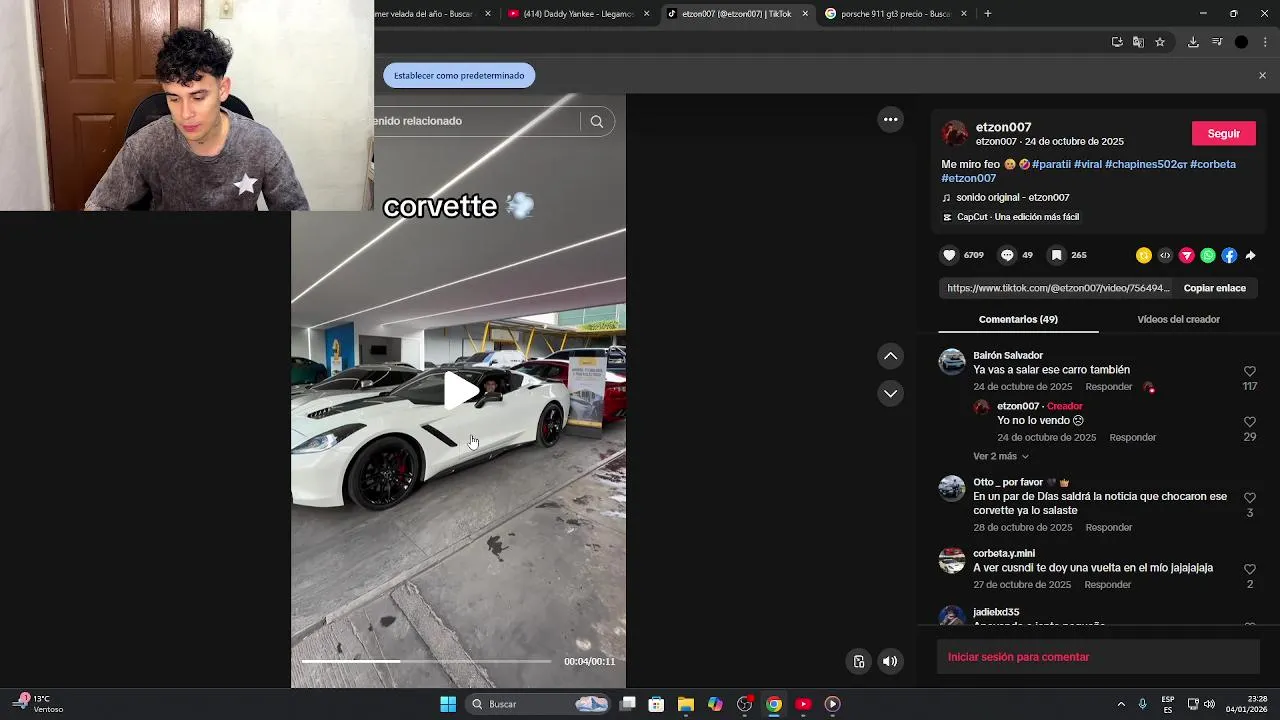The width and height of the screenshot is (1280, 720).
Task: Install the app via address bar icon
Action: click(1117, 42)
